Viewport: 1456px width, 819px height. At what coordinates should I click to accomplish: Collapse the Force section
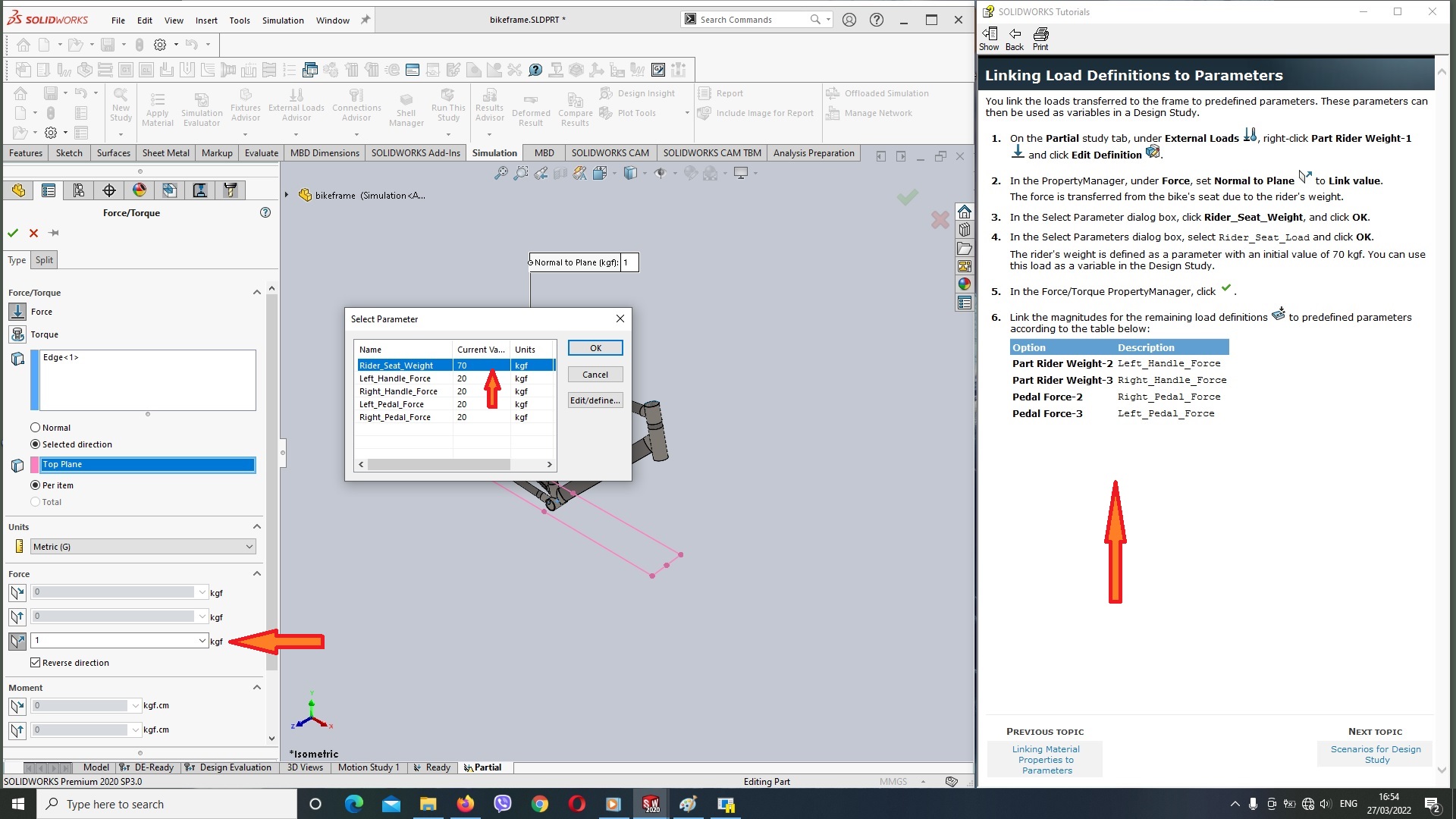click(257, 573)
